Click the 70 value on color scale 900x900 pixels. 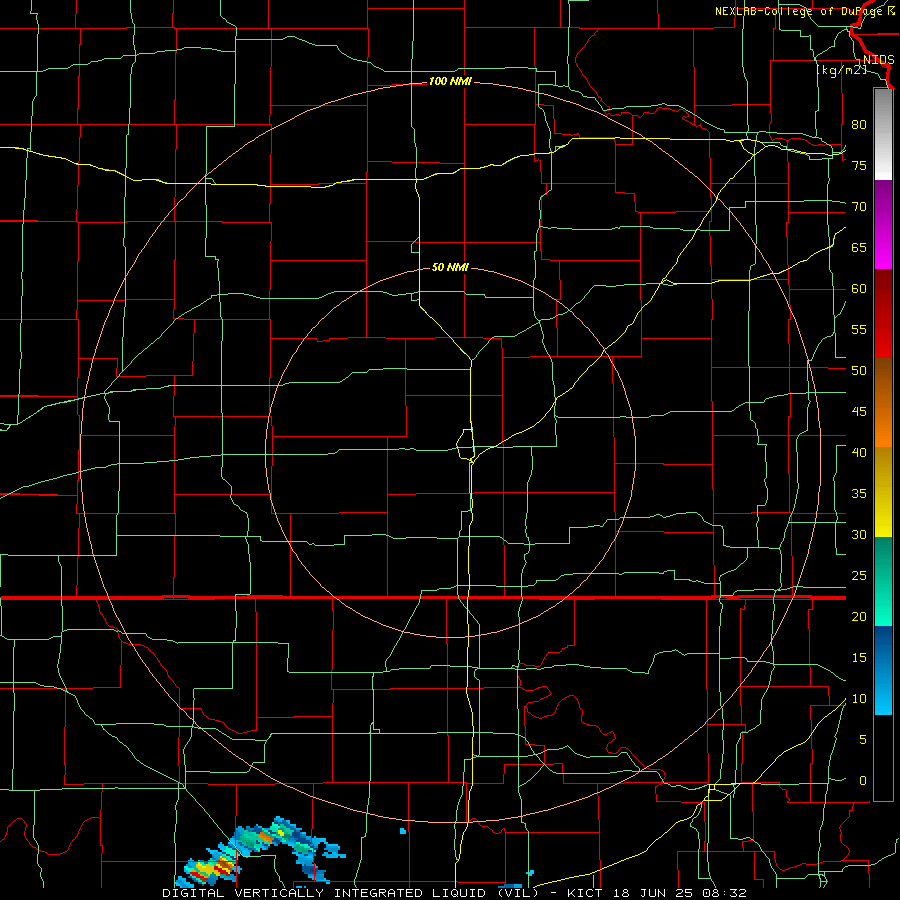pos(859,207)
